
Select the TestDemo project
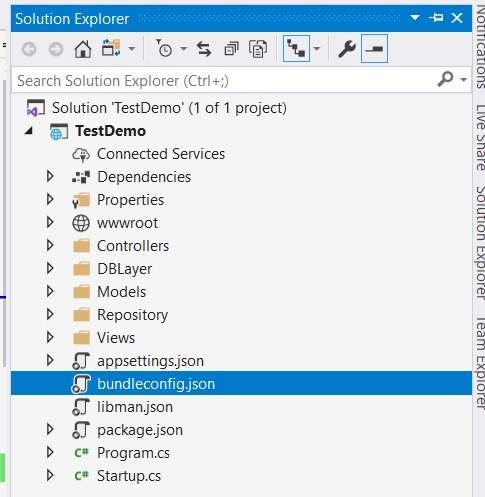coord(111,131)
